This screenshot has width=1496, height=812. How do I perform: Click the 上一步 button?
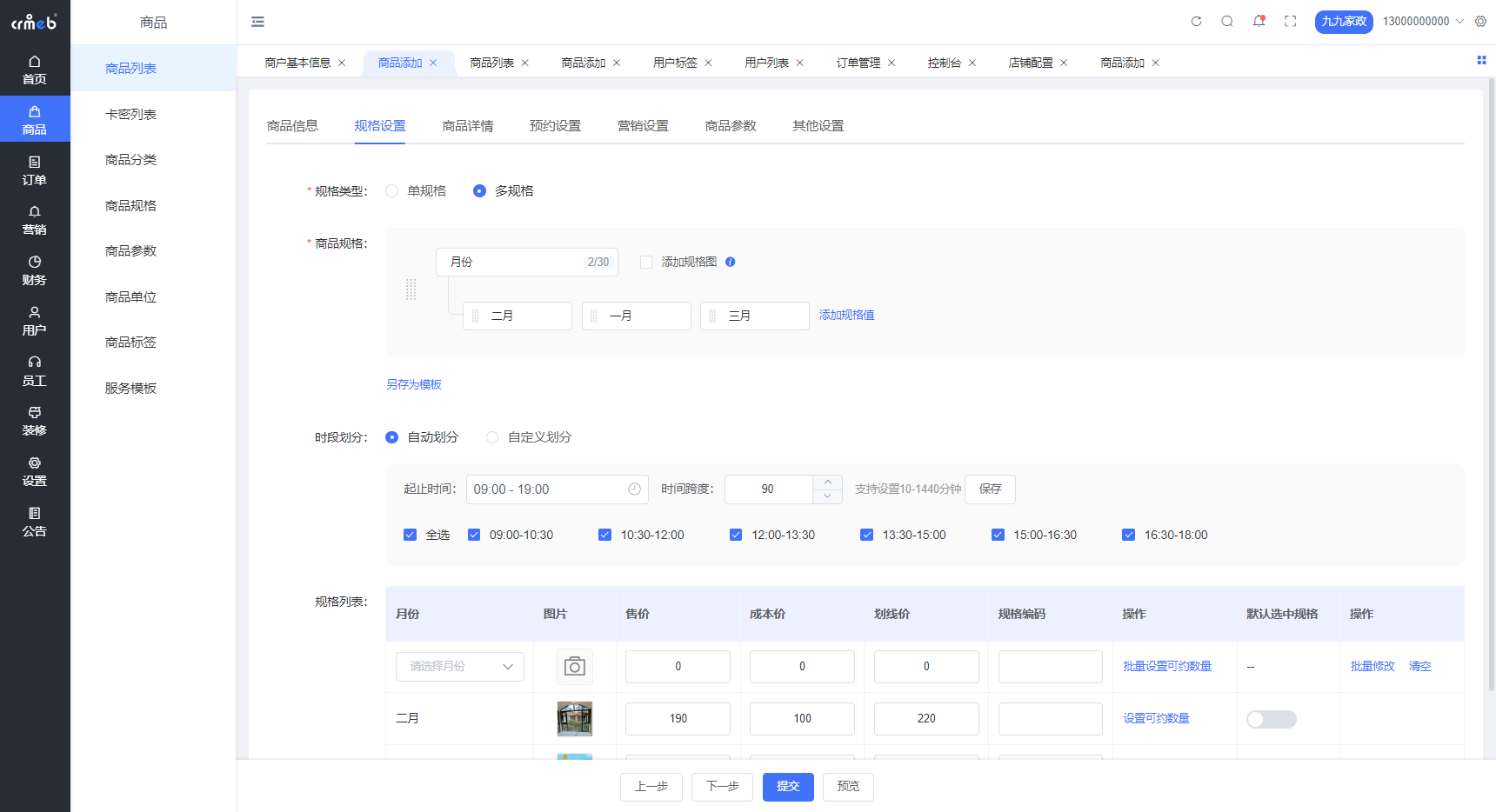click(651, 787)
